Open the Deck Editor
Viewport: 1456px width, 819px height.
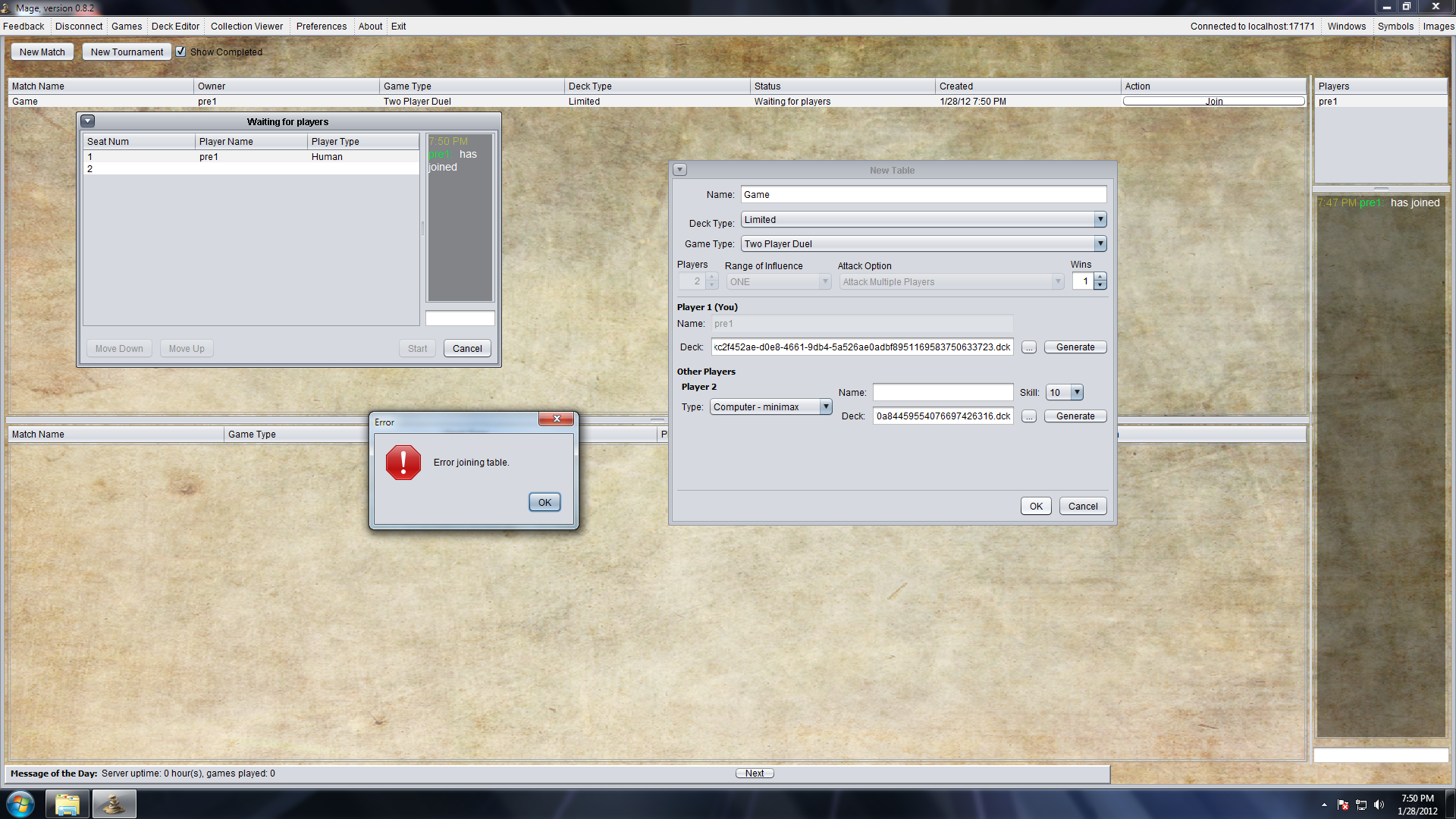(175, 26)
